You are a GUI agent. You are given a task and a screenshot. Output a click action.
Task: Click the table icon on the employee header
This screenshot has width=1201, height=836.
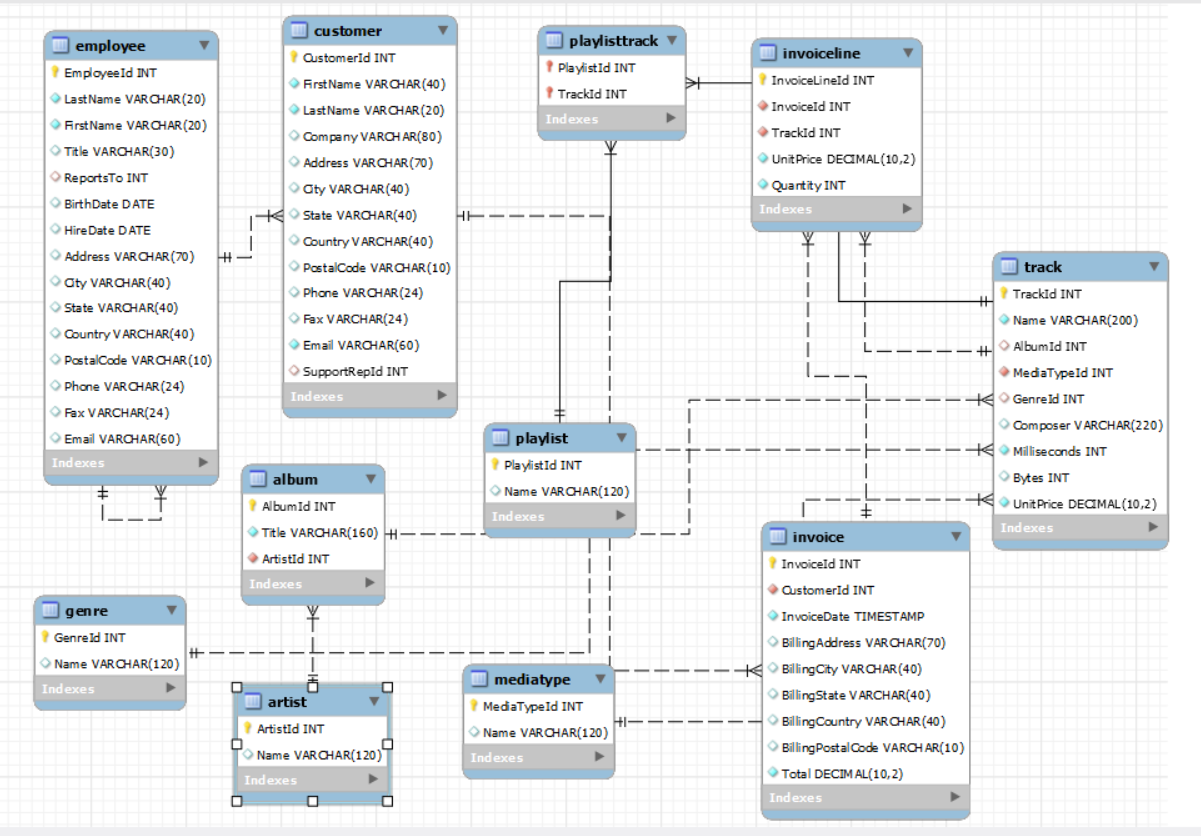[x=59, y=45]
